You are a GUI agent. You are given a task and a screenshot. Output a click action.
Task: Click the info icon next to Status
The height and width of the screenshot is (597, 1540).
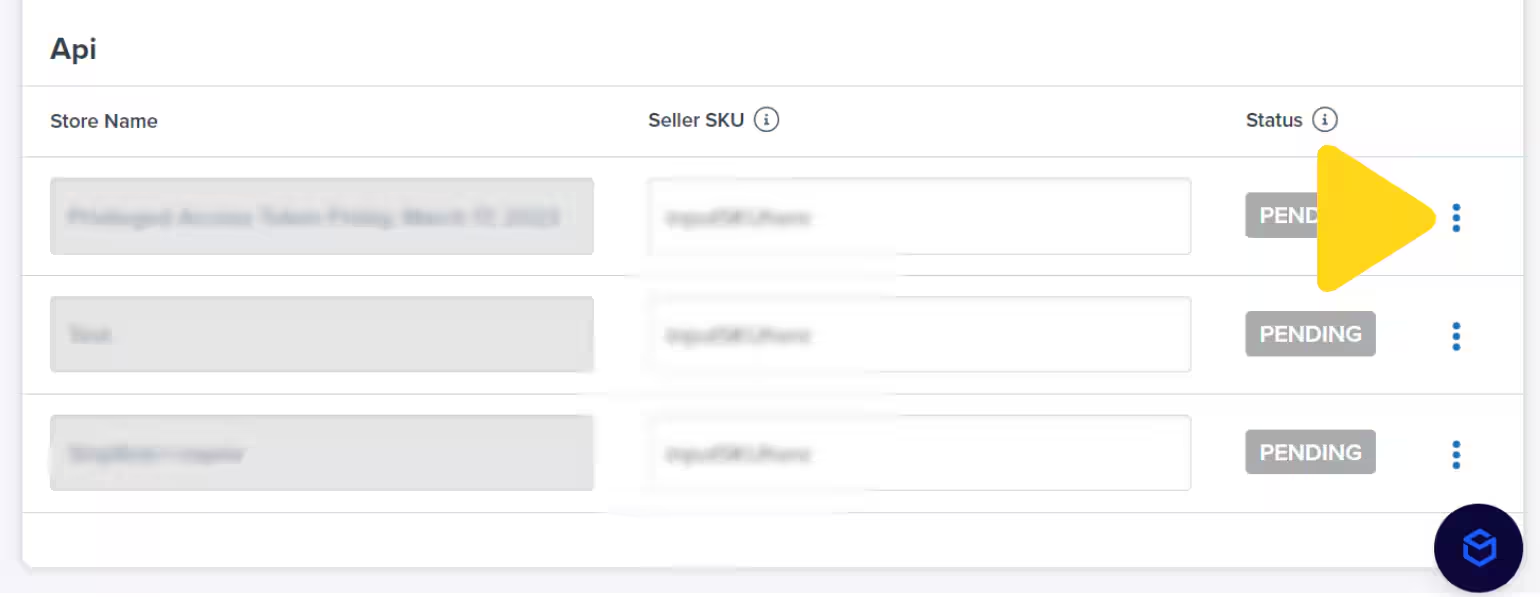pos(1327,119)
